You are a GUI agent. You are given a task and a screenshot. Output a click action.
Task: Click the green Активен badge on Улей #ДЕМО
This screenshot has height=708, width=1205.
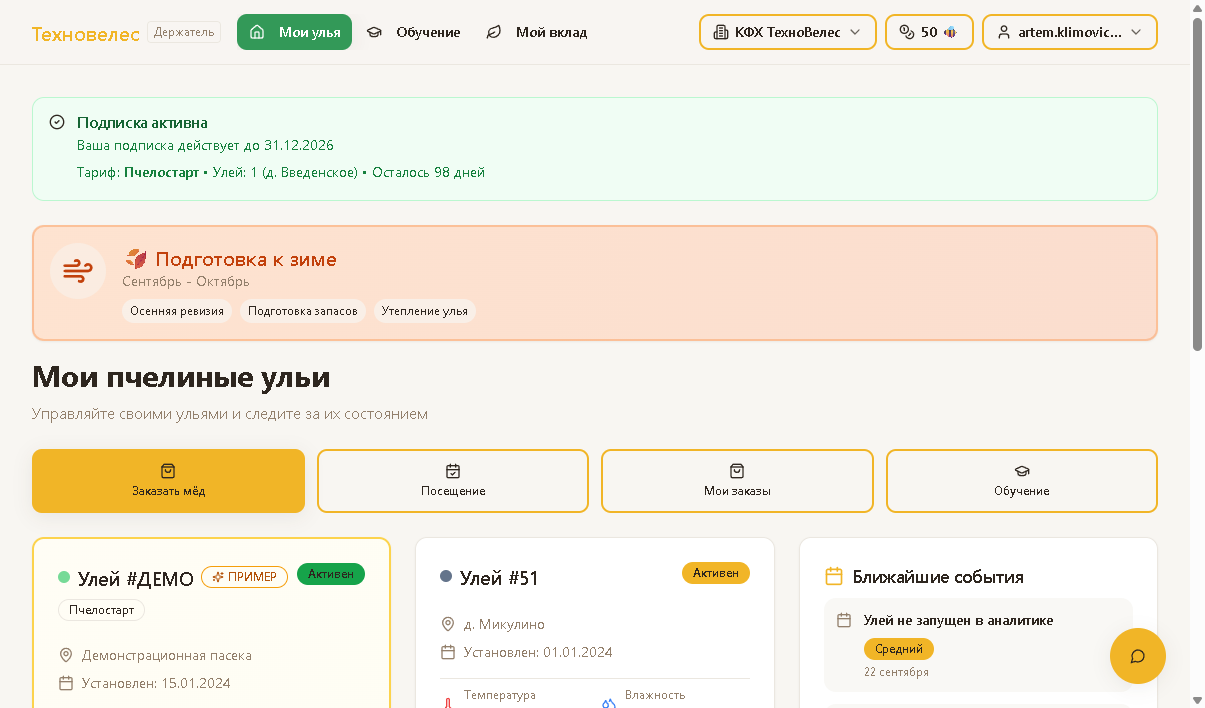tap(331, 574)
